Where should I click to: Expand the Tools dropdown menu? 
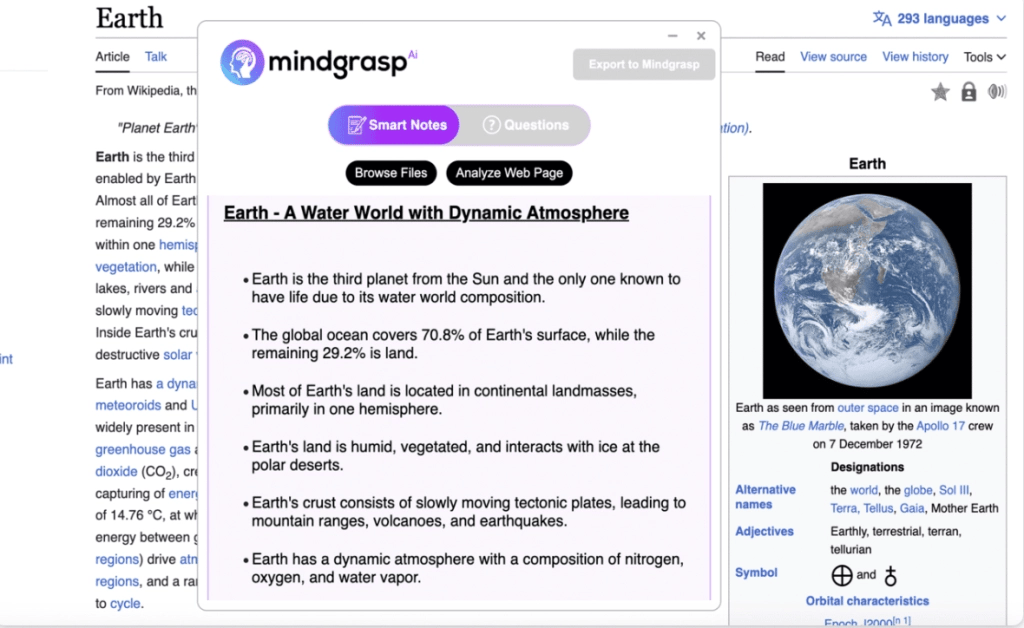(x=984, y=57)
